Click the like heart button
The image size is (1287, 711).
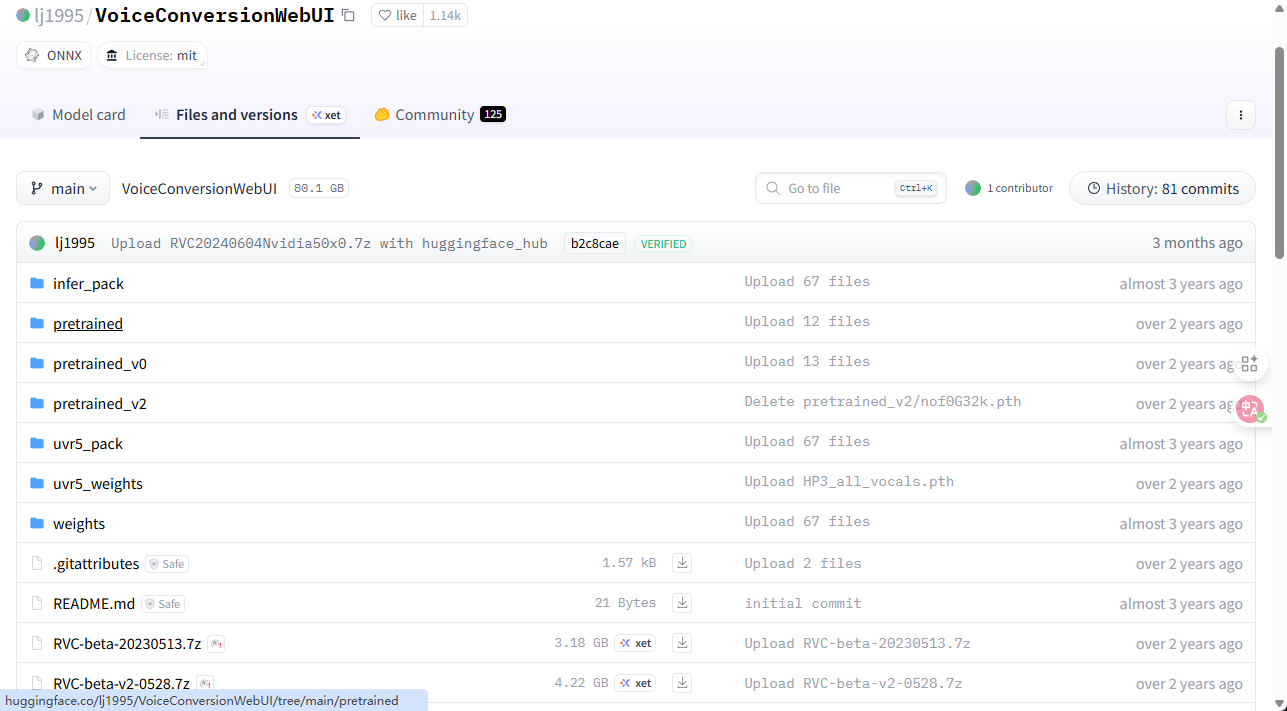tap(397, 15)
